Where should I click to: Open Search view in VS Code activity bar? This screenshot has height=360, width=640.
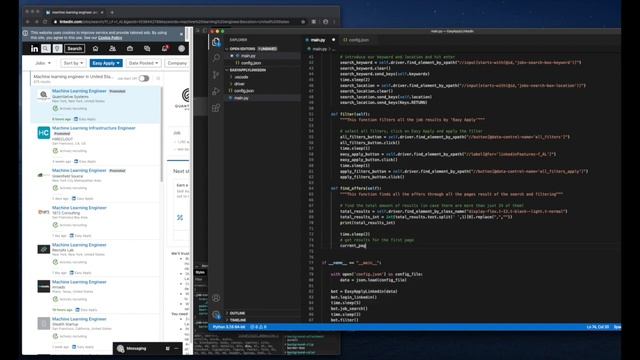tap(216, 58)
